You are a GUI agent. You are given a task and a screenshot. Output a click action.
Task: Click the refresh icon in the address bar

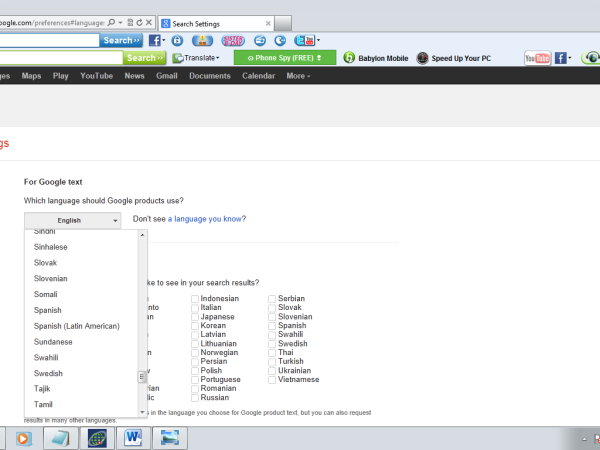pyautogui.click(x=139, y=23)
